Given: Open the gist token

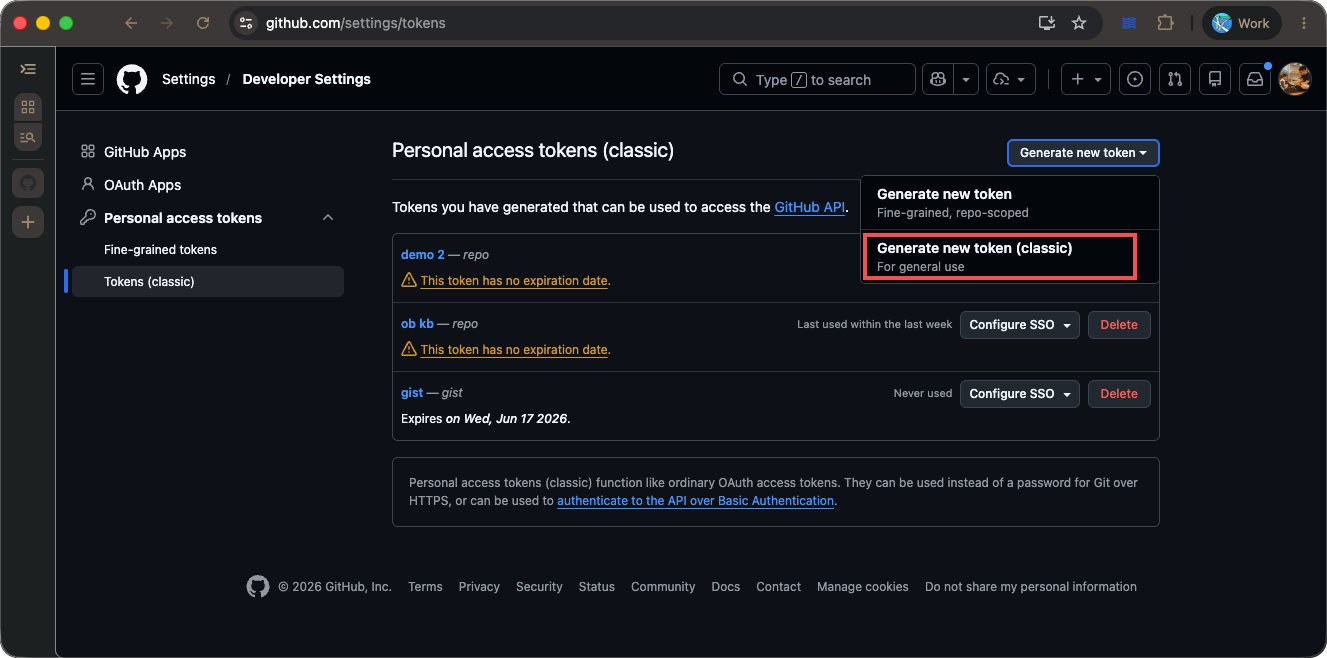Looking at the screenshot, I should tap(412, 393).
